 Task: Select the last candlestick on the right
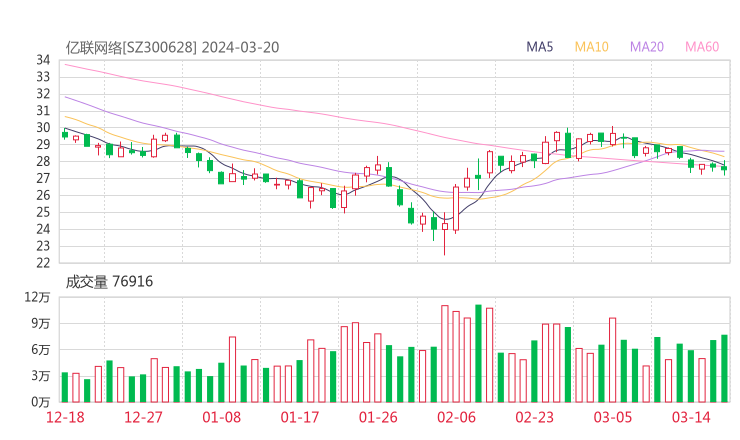click(x=724, y=168)
